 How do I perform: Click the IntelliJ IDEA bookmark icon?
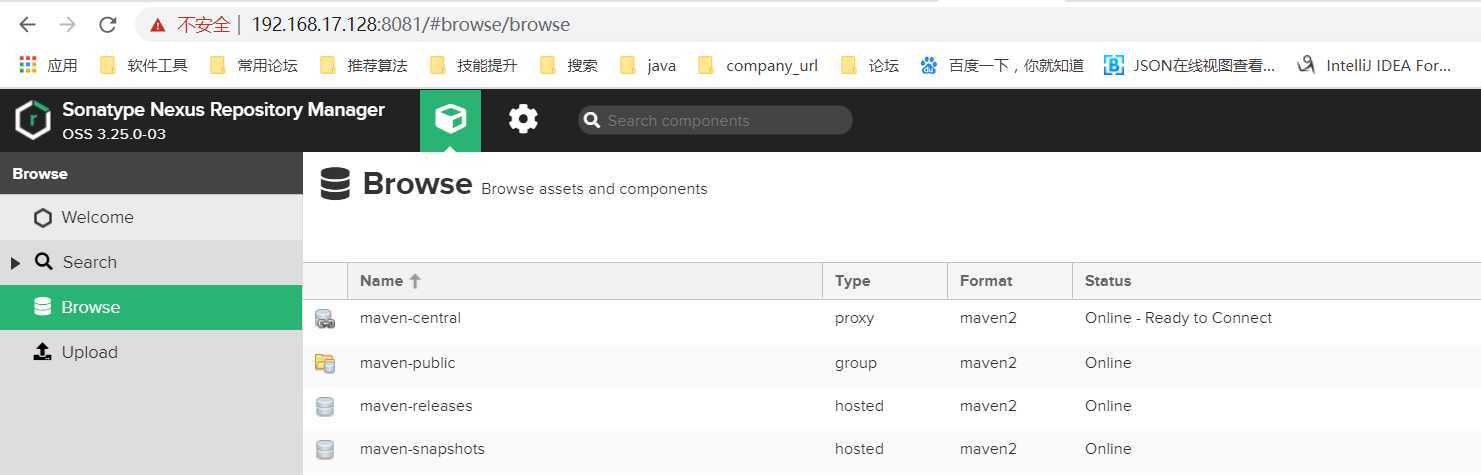1305,65
